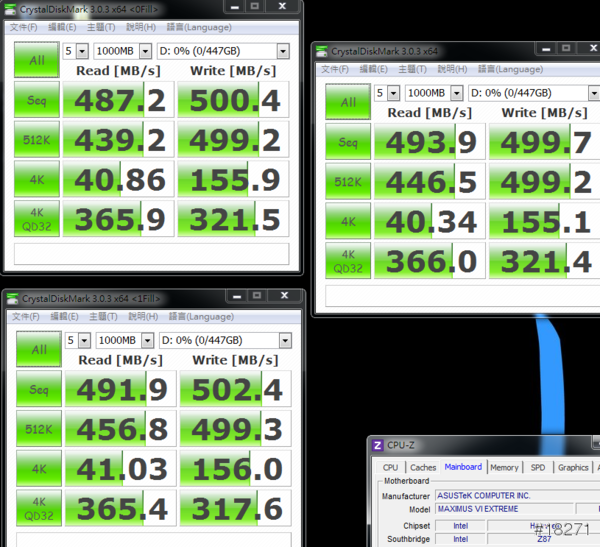
Task: Expand drive D: selector in the 1Fill window
Action: click(285, 340)
